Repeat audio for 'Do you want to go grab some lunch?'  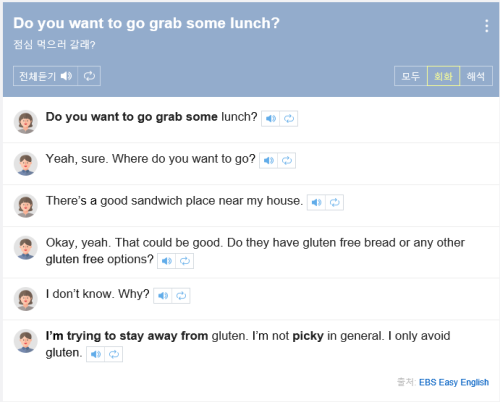(x=289, y=118)
